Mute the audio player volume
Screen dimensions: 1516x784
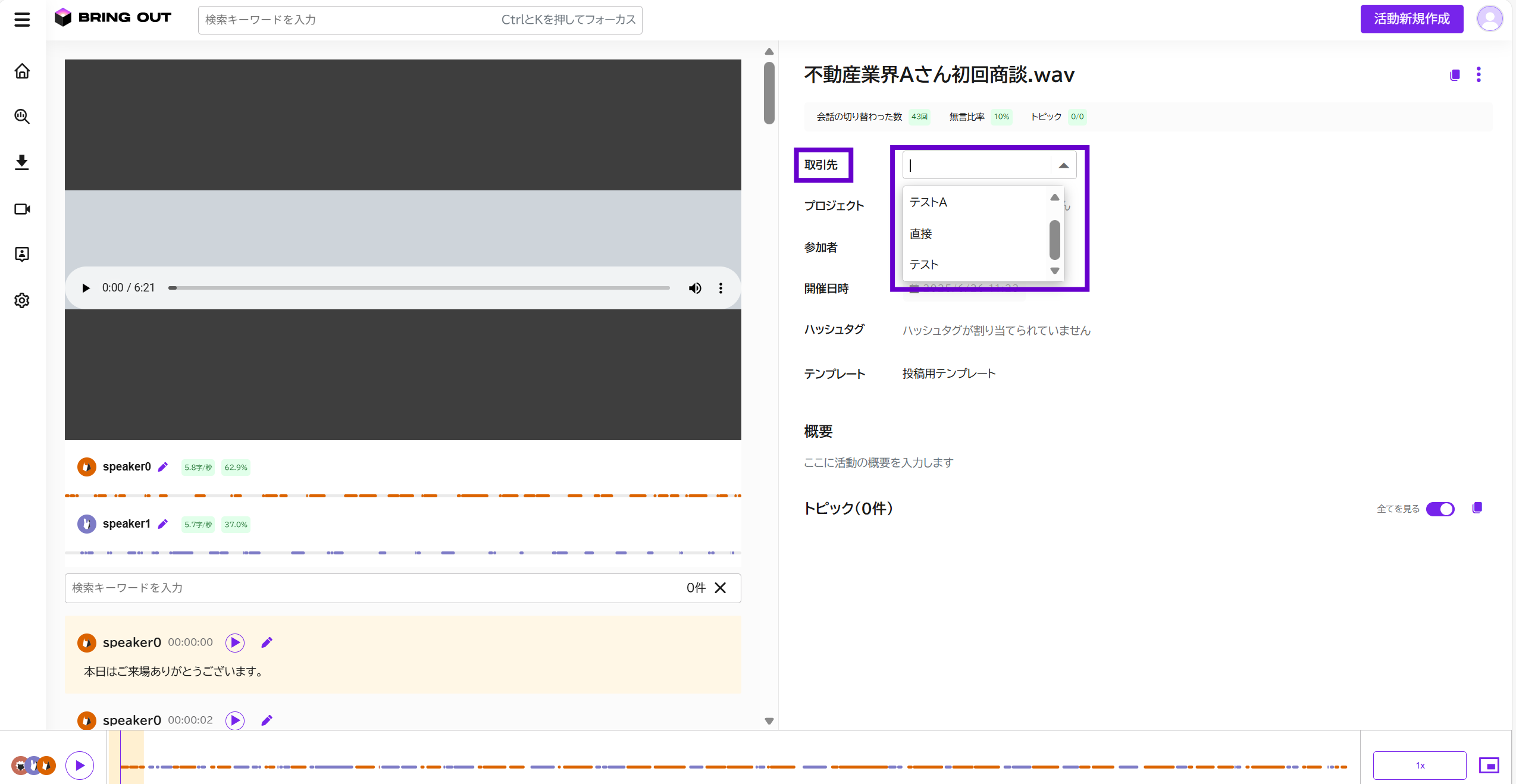coord(695,288)
